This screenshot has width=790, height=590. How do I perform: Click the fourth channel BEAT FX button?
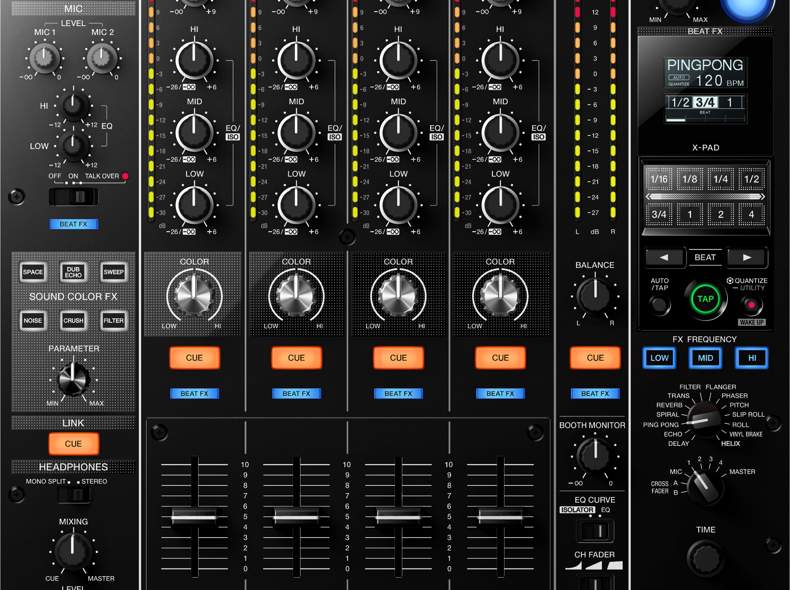(x=500, y=394)
